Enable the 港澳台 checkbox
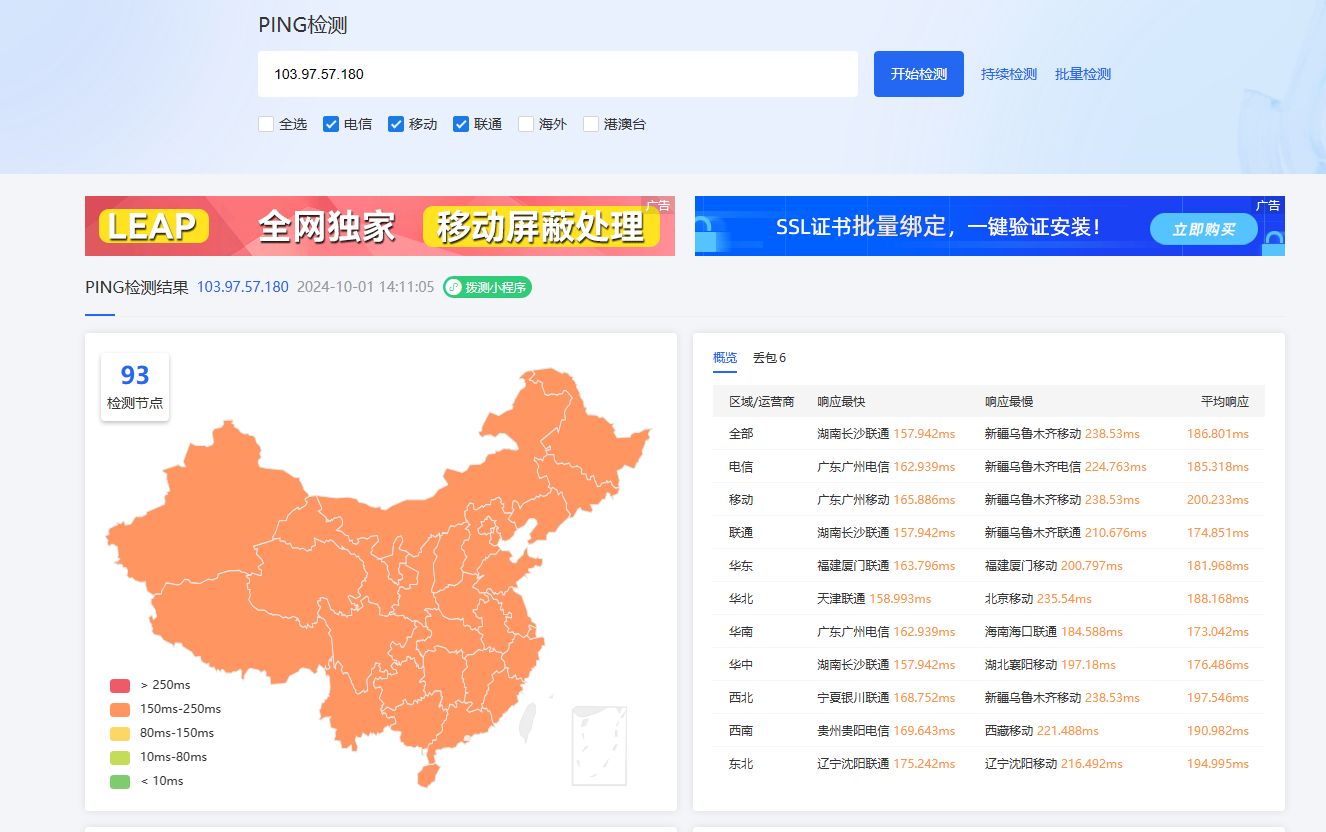This screenshot has height=832, width=1326. point(591,124)
